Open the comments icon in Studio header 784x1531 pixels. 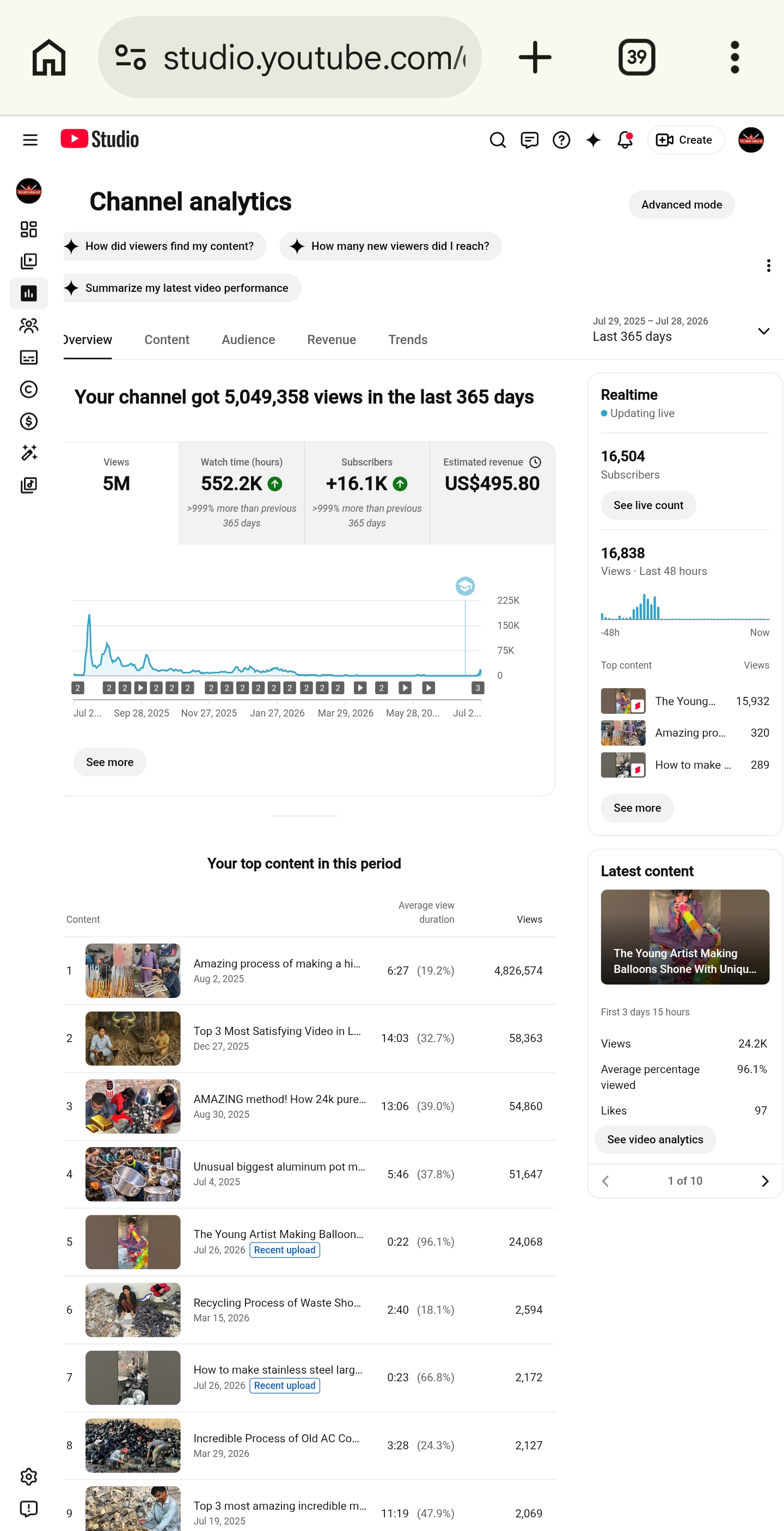tap(530, 140)
